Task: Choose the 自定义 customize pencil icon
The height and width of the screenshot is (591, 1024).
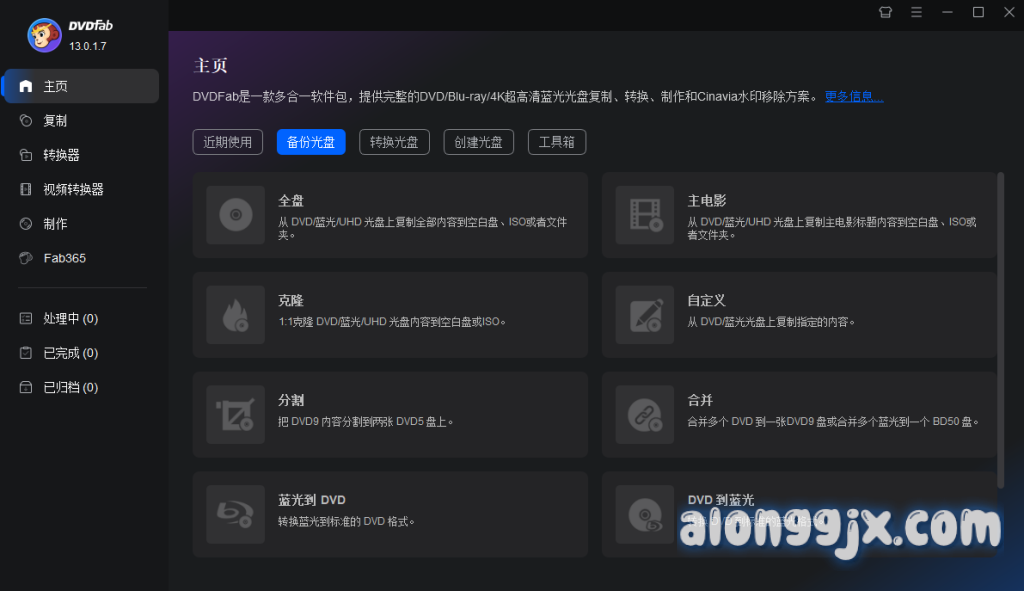Action: pyautogui.click(x=645, y=315)
